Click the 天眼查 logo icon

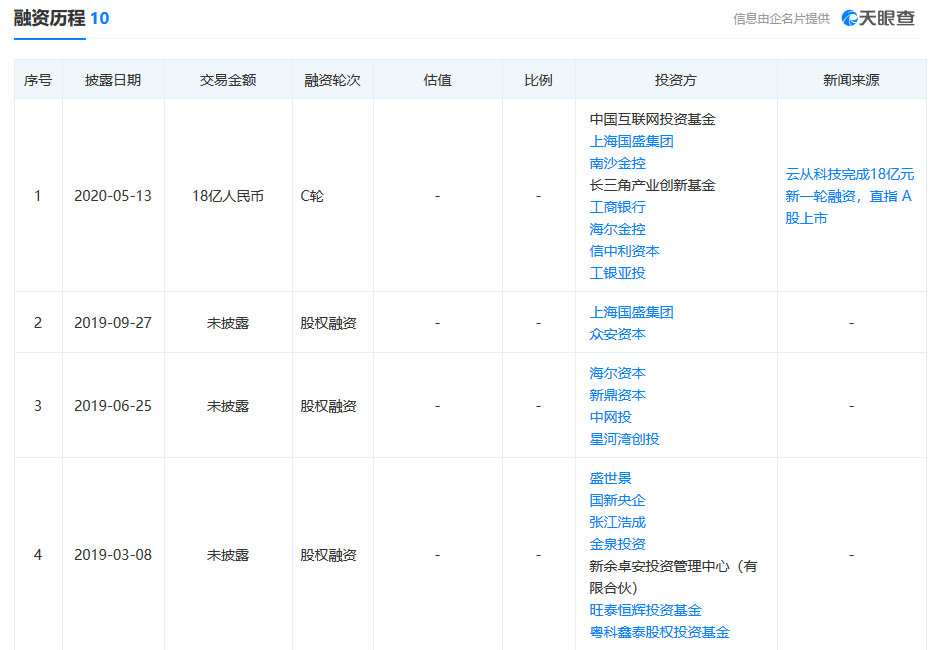pyautogui.click(x=878, y=18)
